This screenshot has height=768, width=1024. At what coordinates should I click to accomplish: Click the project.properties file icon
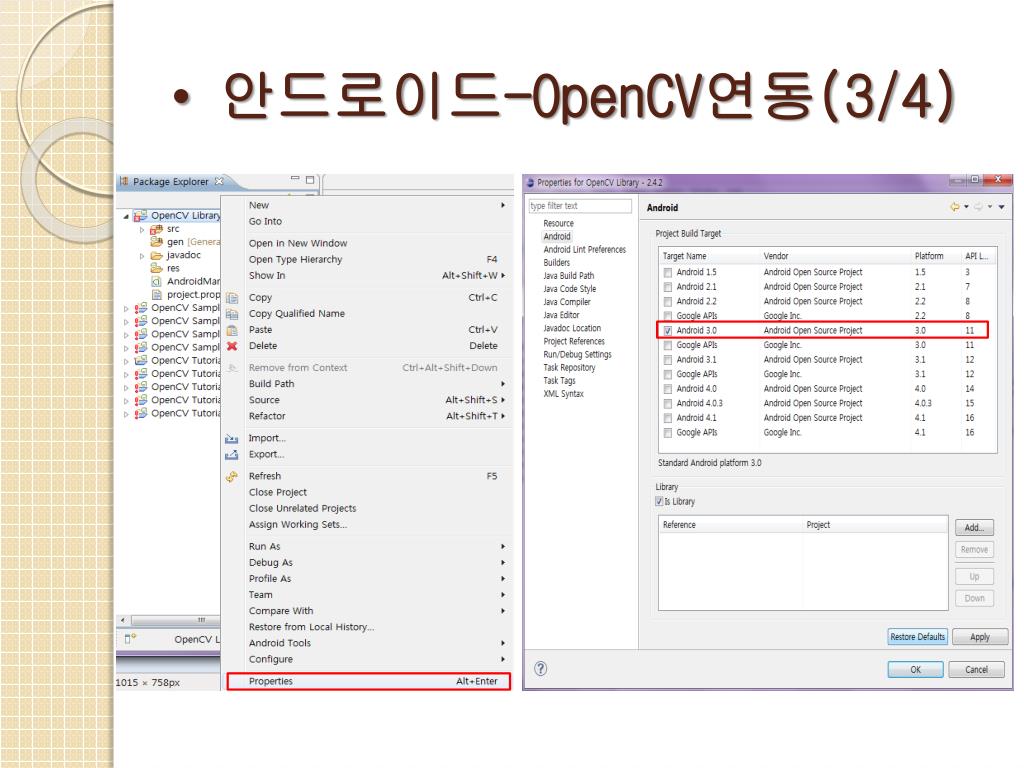156,295
